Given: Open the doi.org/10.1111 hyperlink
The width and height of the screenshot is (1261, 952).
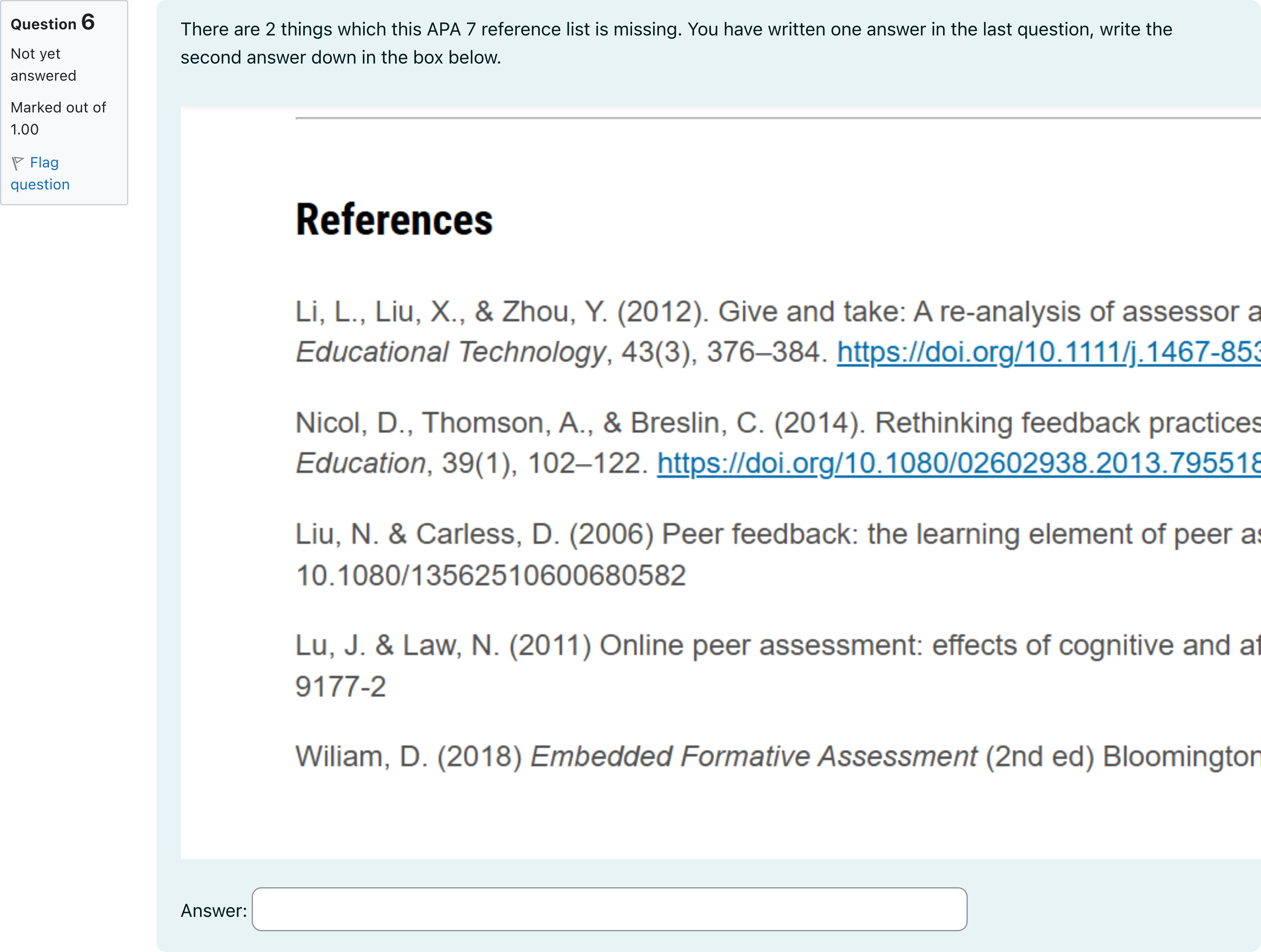Looking at the screenshot, I should point(1048,352).
